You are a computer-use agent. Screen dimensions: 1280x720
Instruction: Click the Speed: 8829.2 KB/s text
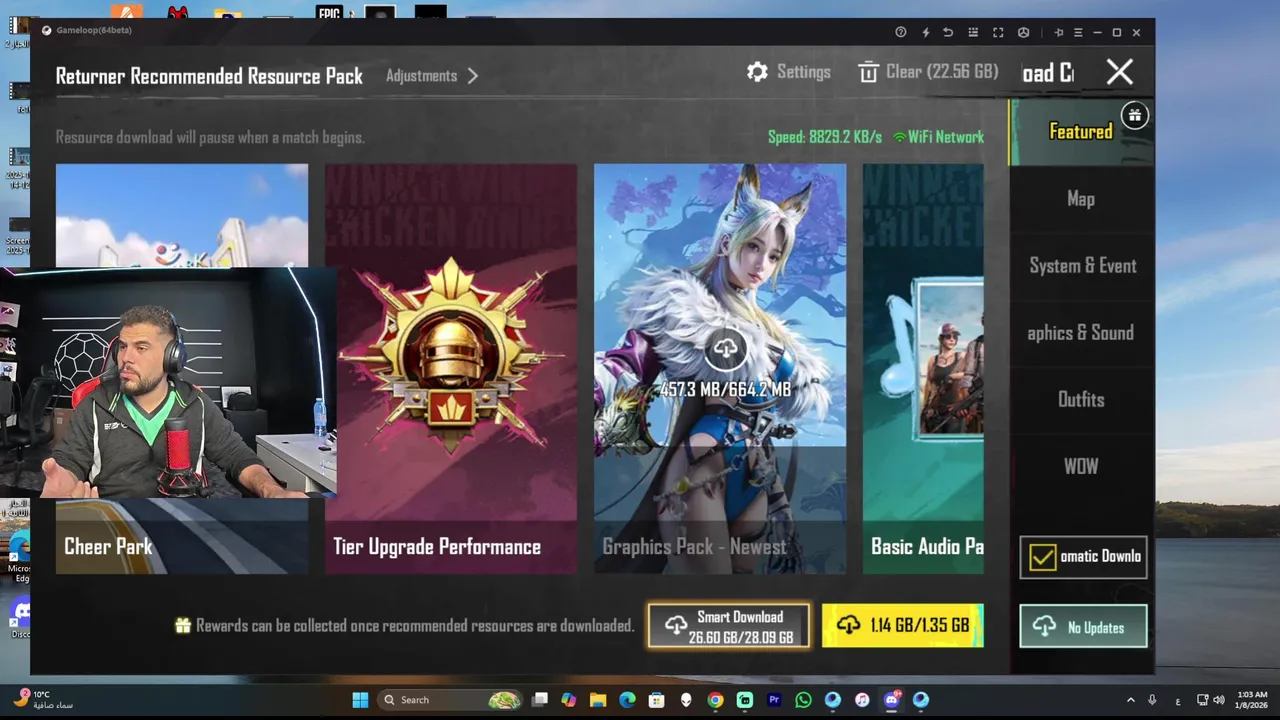(x=825, y=137)
